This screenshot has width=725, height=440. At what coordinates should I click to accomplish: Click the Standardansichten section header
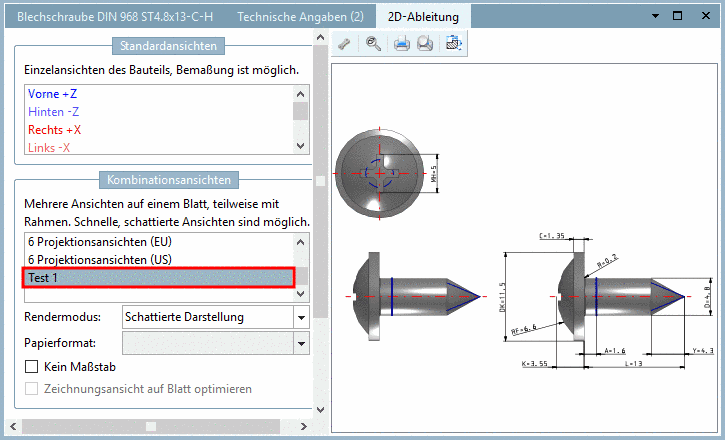[x=168, y=46]
